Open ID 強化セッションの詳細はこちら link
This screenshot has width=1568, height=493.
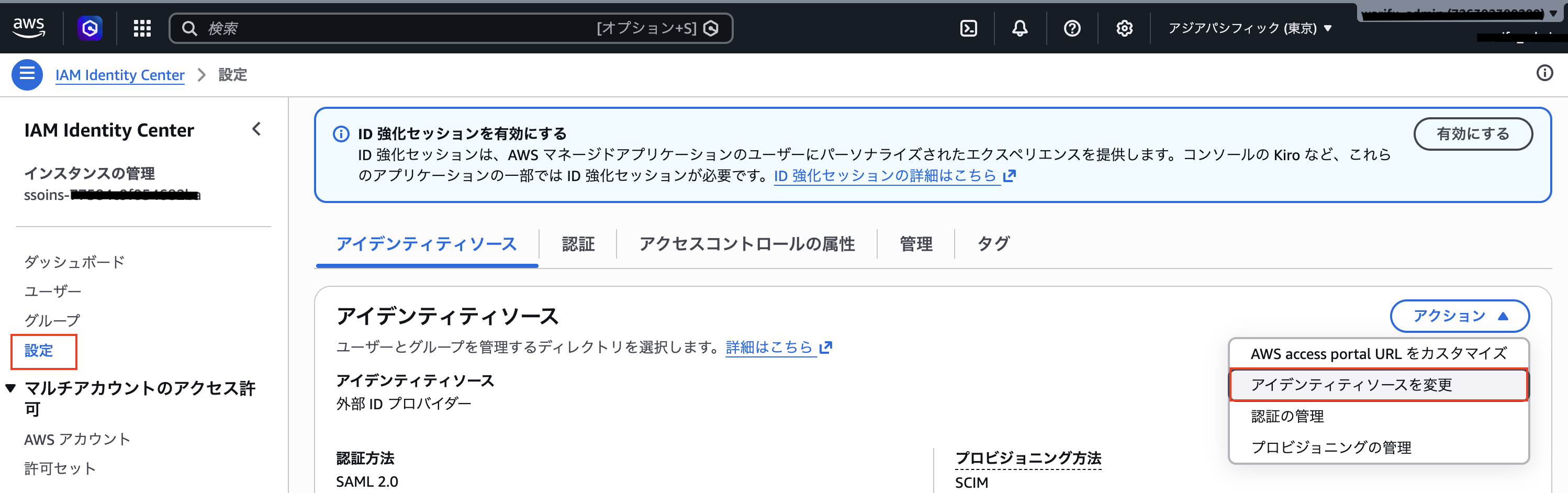point(885,175)
